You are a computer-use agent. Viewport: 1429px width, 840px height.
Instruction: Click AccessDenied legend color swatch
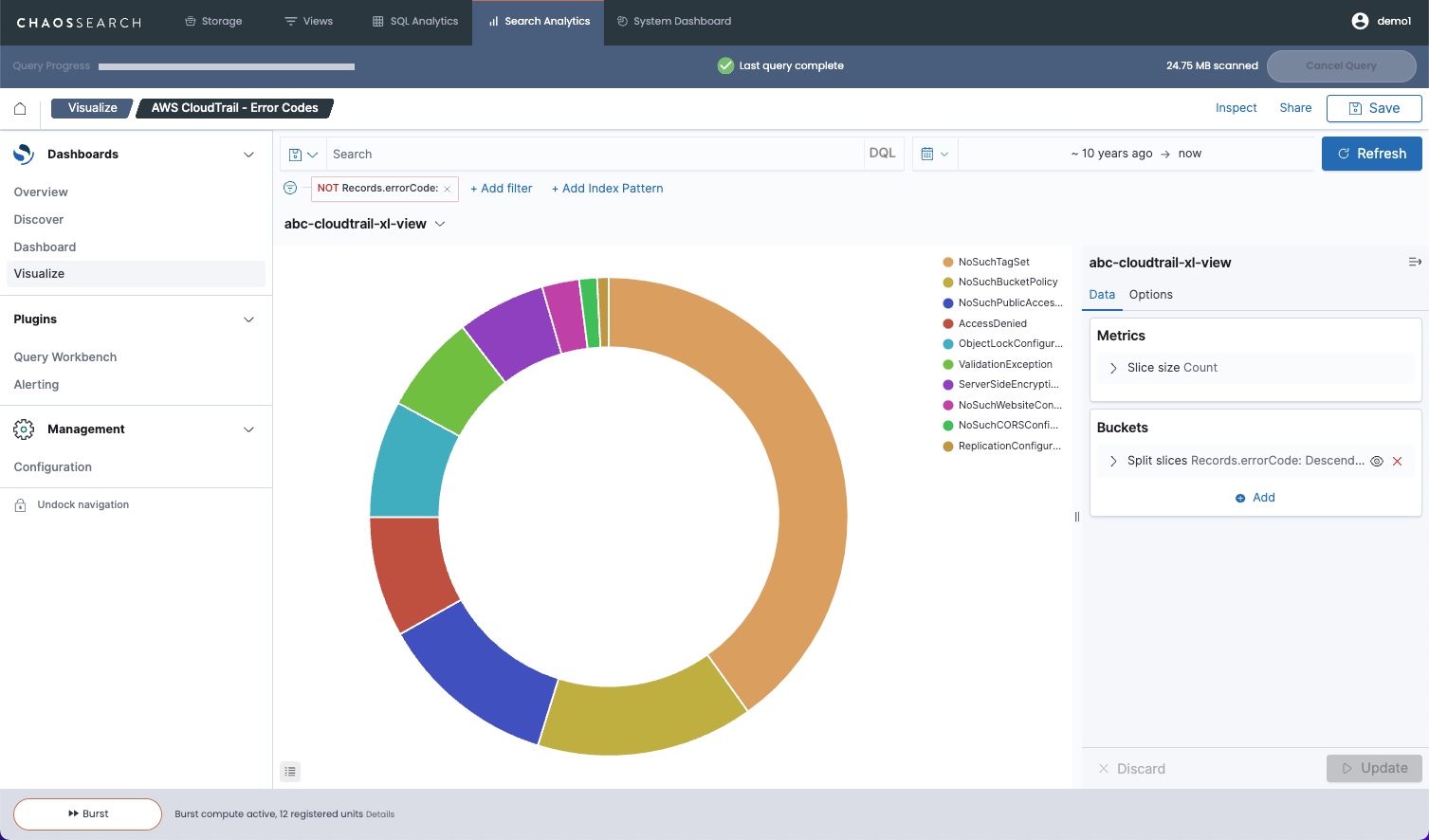point(948,323)
